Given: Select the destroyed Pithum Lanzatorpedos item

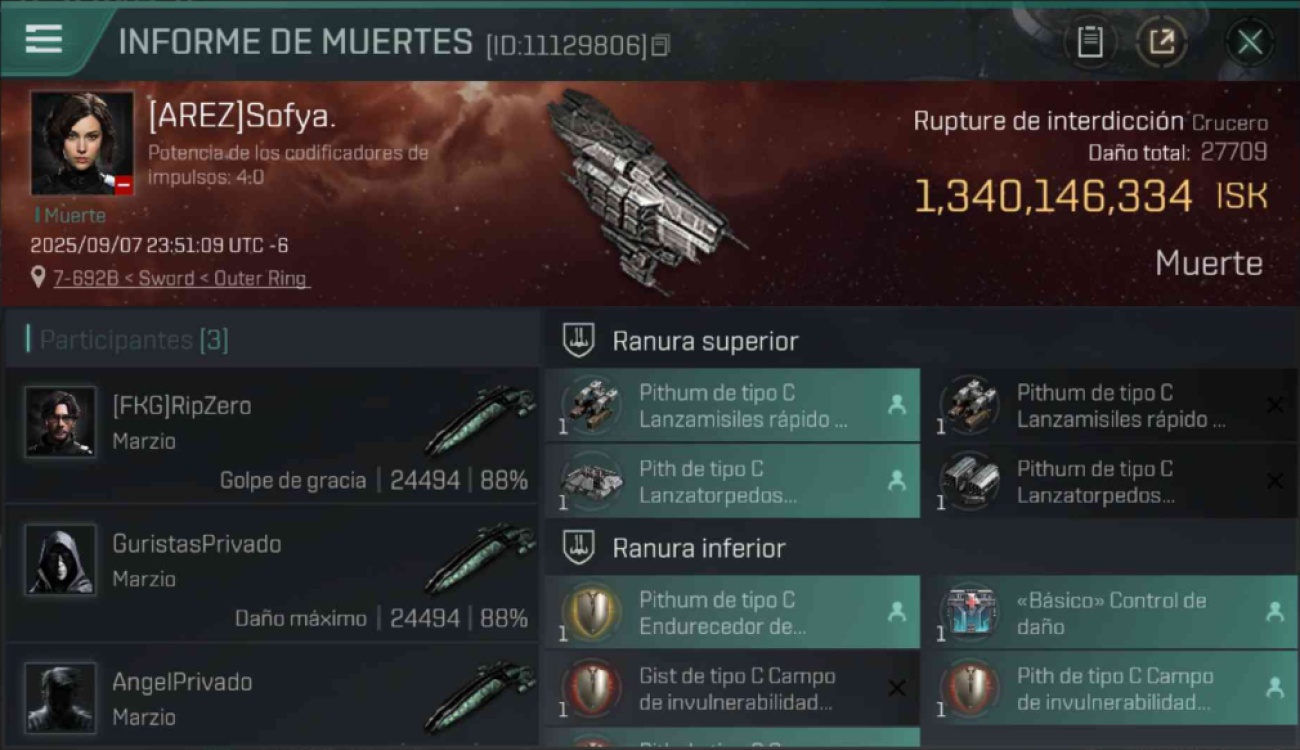Looking at the screenshot, I should (x=1110, y=481).
